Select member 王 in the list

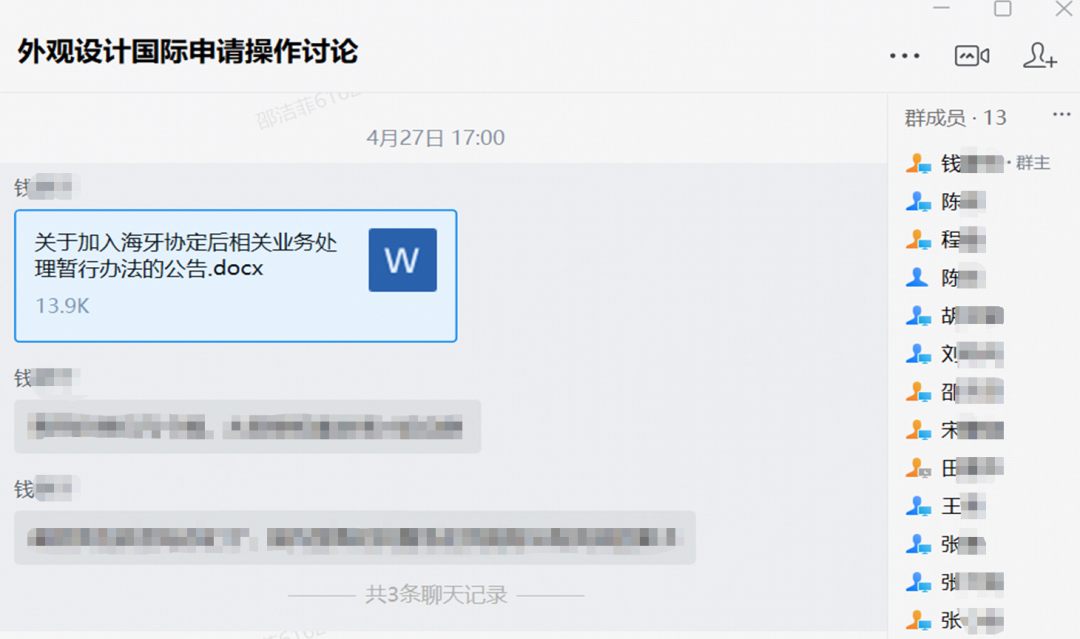point(945,507)
